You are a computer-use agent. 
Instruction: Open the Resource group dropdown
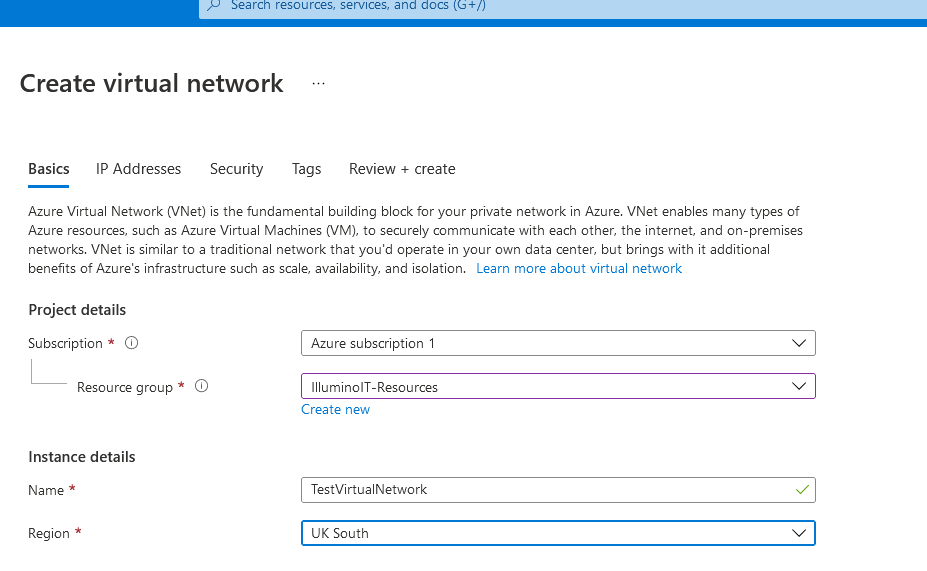(x=558, y=387)
